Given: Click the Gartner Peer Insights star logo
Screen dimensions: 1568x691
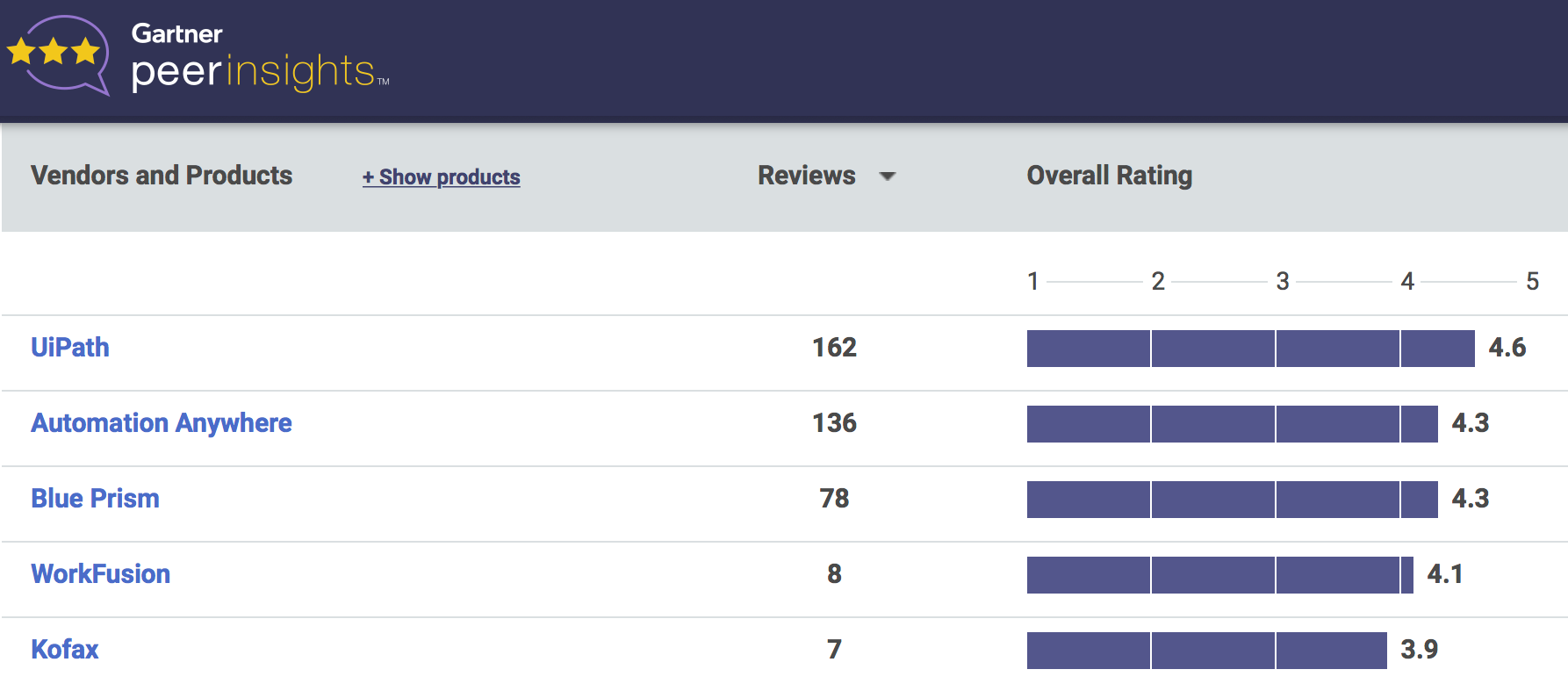Looking at the screenshot, I should click(x=58, y=54).
